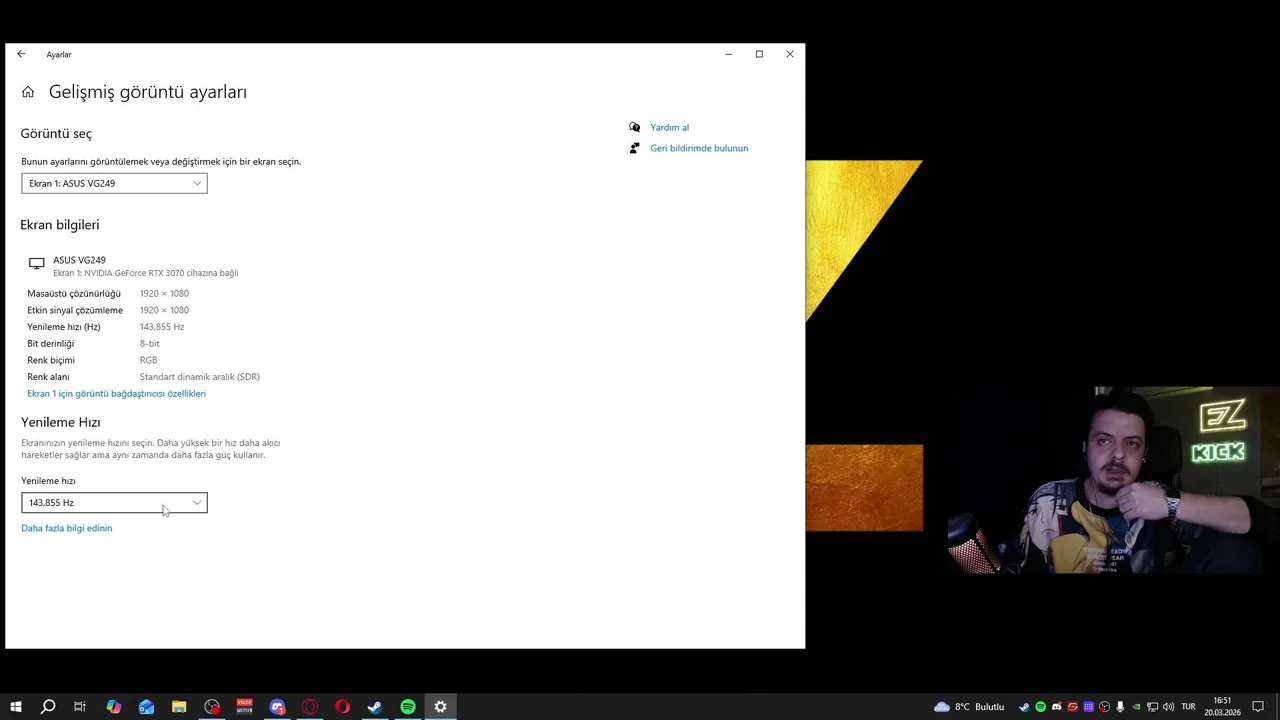The width and height of the screenshot is (1280, 720).
Task: Click the Spotify system tray icon
Action: [1040, 707]
